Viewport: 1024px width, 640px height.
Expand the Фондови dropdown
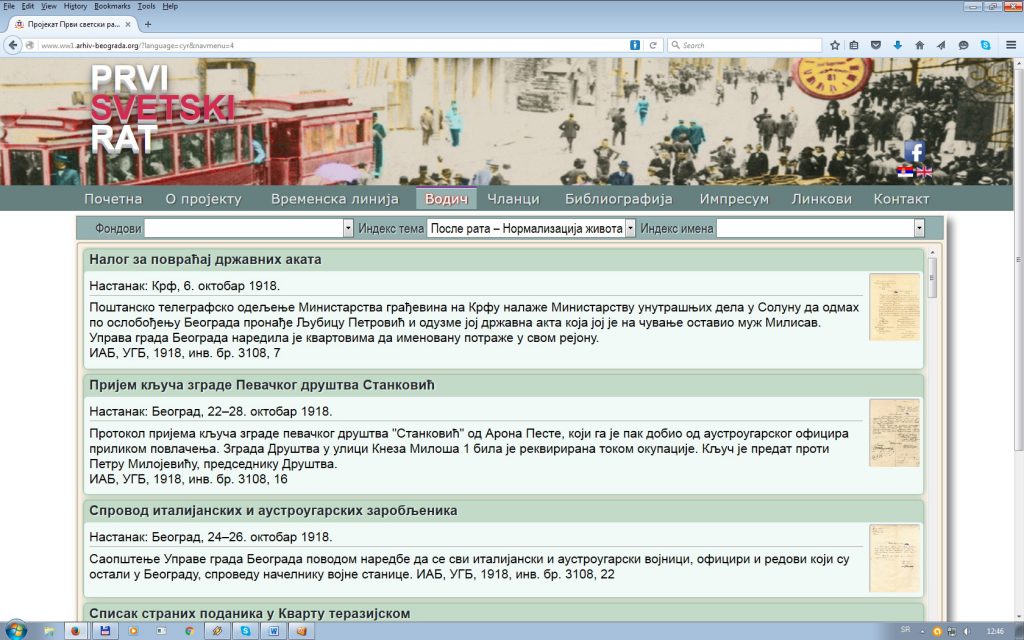coord(348,229)
